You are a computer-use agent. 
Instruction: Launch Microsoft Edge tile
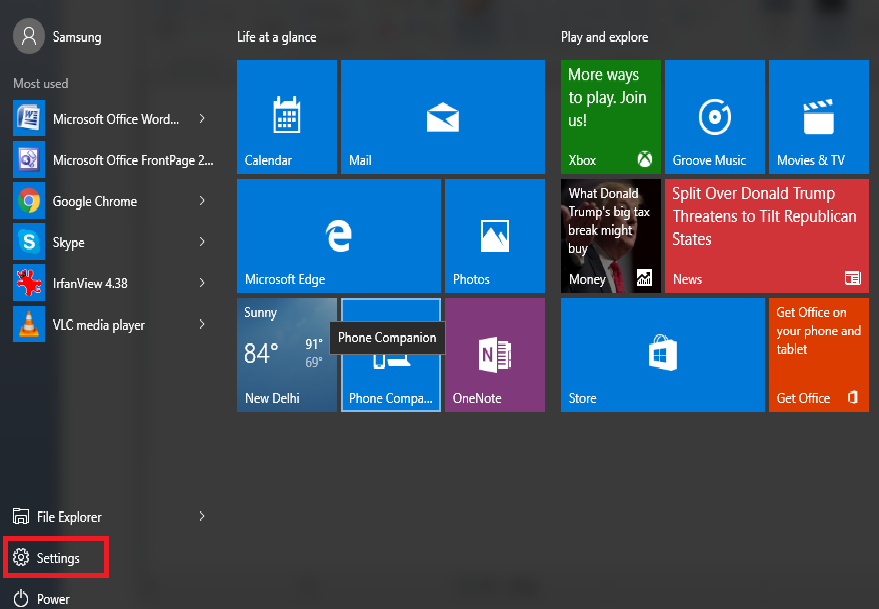[x=338, y=236]
